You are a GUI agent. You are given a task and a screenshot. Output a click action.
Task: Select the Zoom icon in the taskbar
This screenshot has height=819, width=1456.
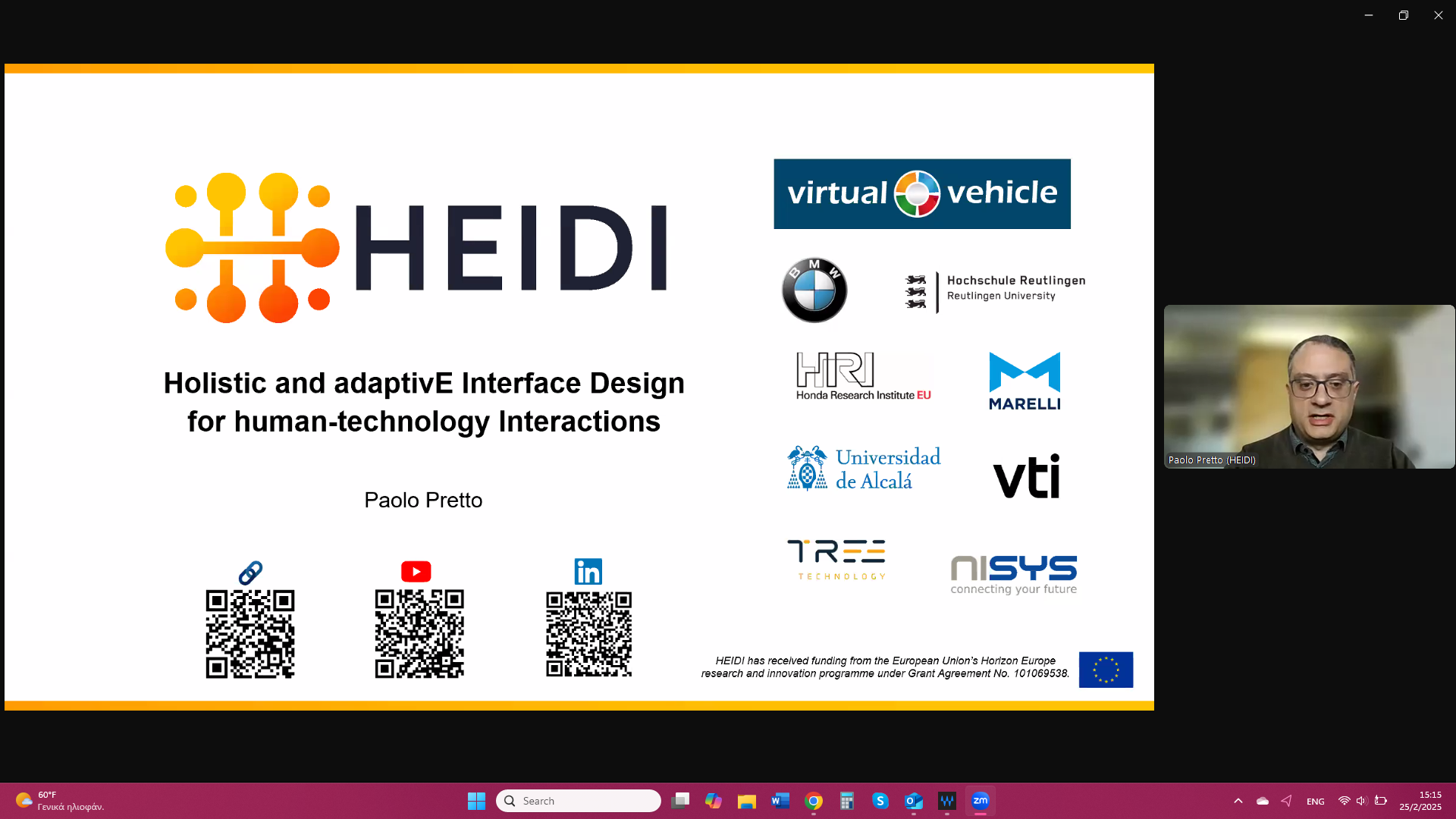981,801
